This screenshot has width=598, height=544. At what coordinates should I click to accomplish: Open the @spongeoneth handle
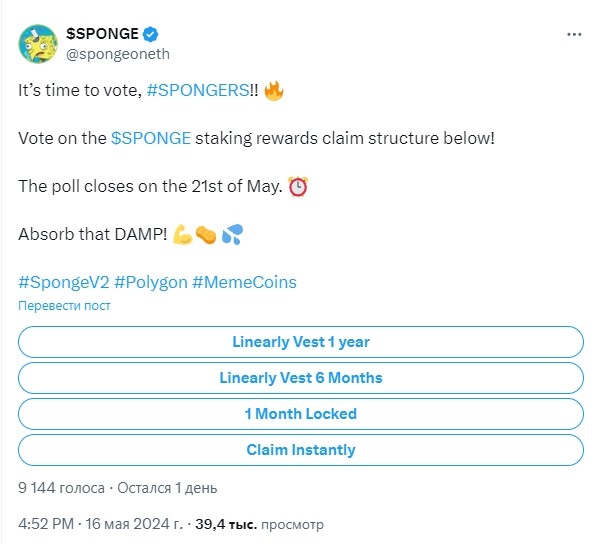(118, 54)
